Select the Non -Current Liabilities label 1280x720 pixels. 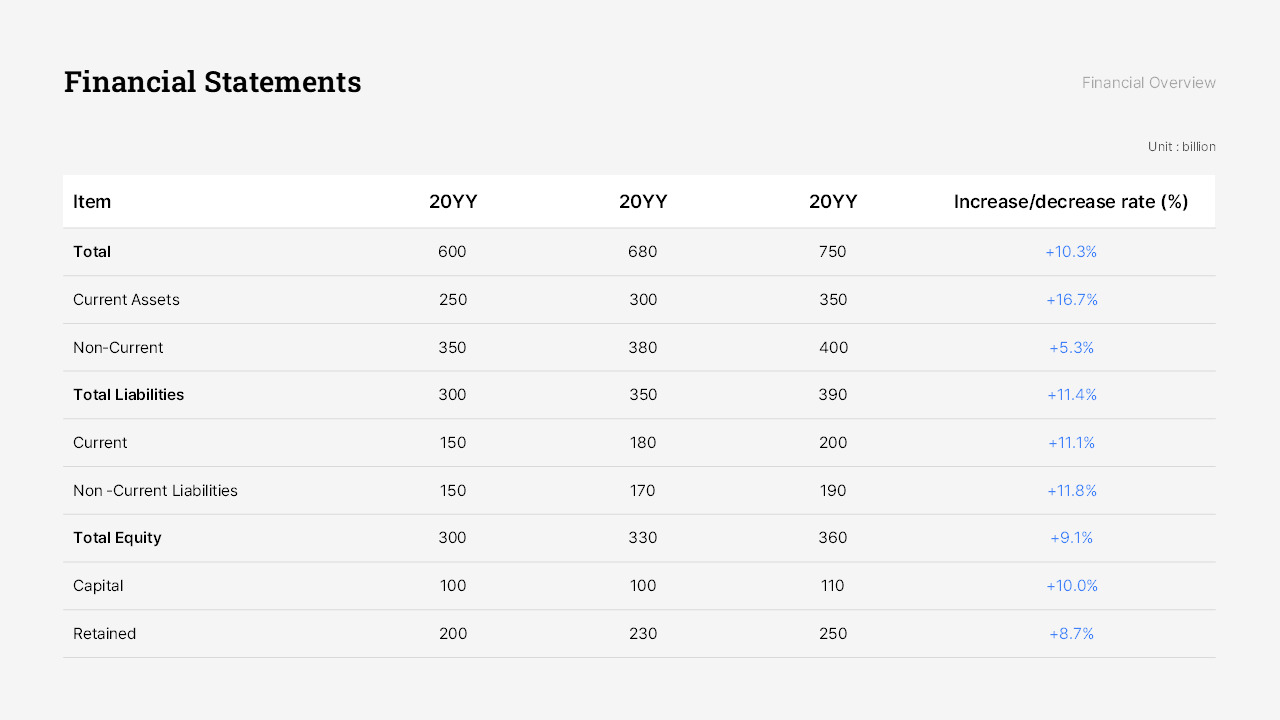155,491
